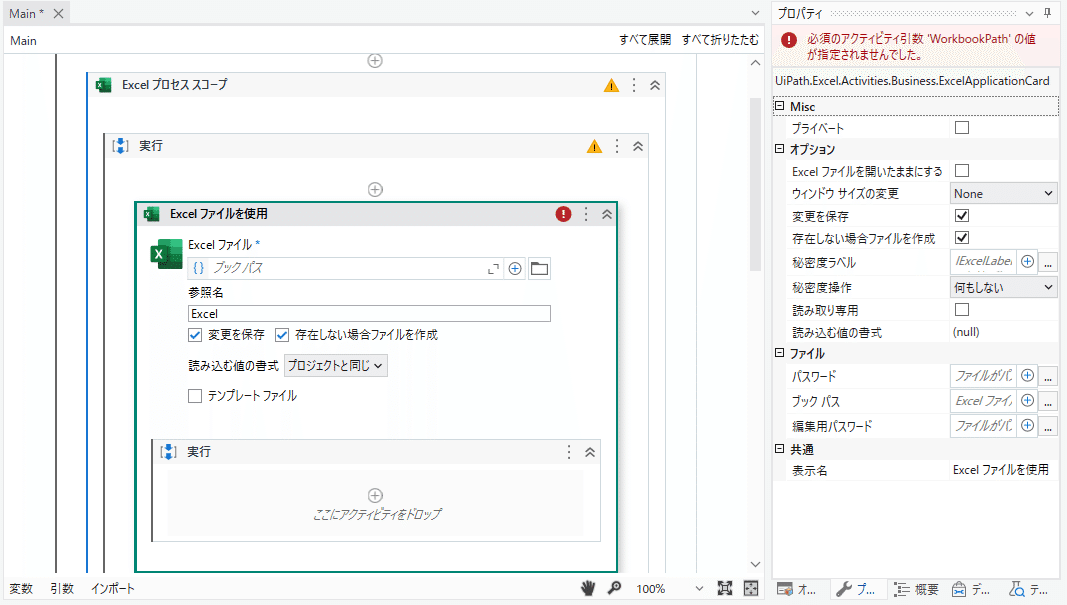Browse for Excel file with folder icon
This screenshot has width=1067, height=605.
tap(540, 269)
